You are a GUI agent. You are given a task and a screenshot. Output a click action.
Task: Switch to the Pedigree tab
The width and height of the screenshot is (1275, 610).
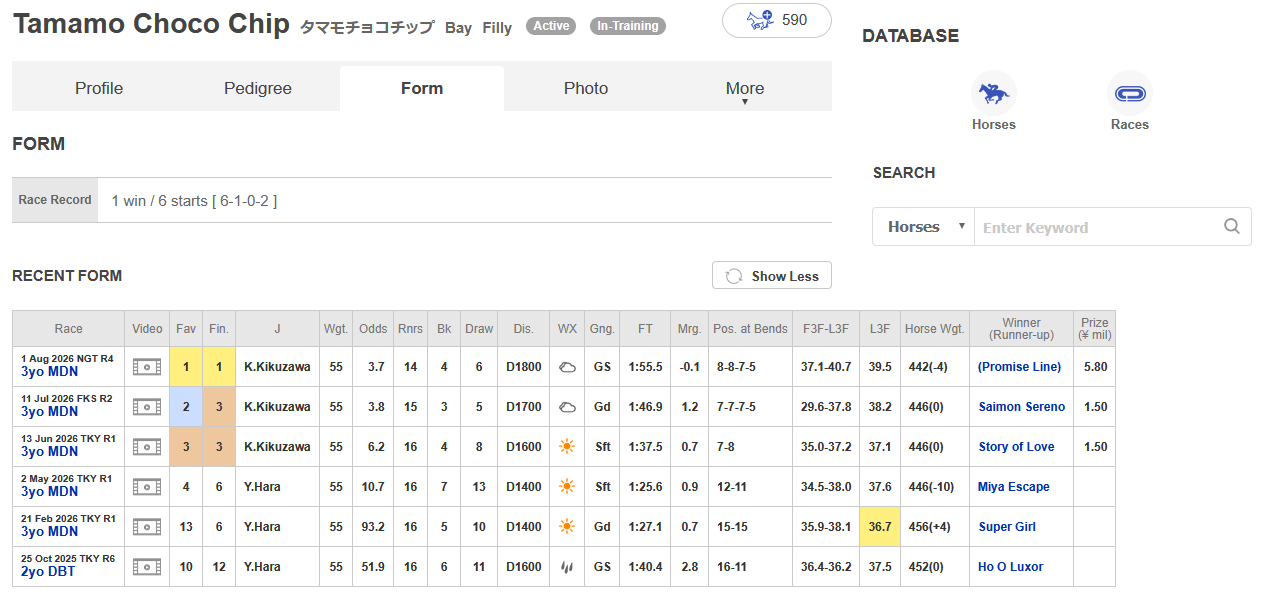(x=258, y=88)
